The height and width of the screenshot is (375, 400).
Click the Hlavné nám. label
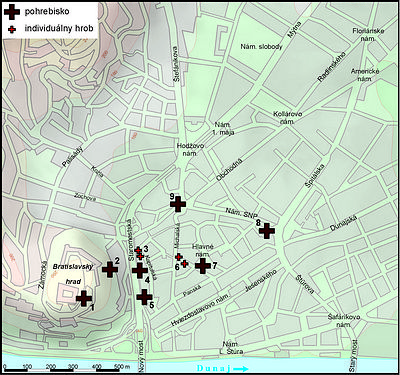click(x=203, y=250)
